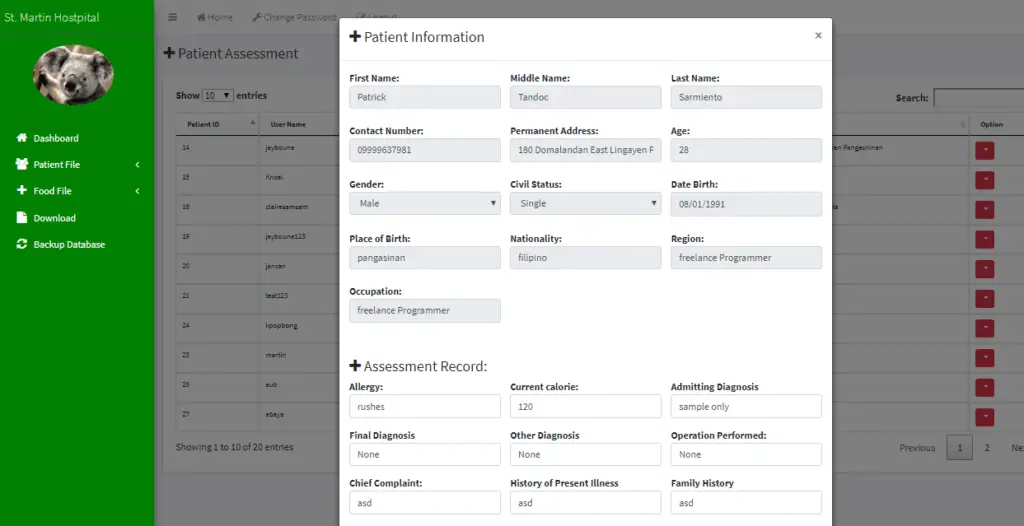This screenshot has height=526, width=1024.
Task: Select 'Showing 1 to 10 of 20 entries' text
Action: [x=234, y=448]
